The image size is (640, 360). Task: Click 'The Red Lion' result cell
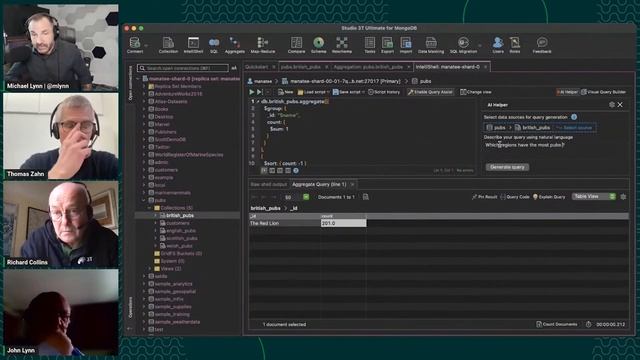point(285,223)
